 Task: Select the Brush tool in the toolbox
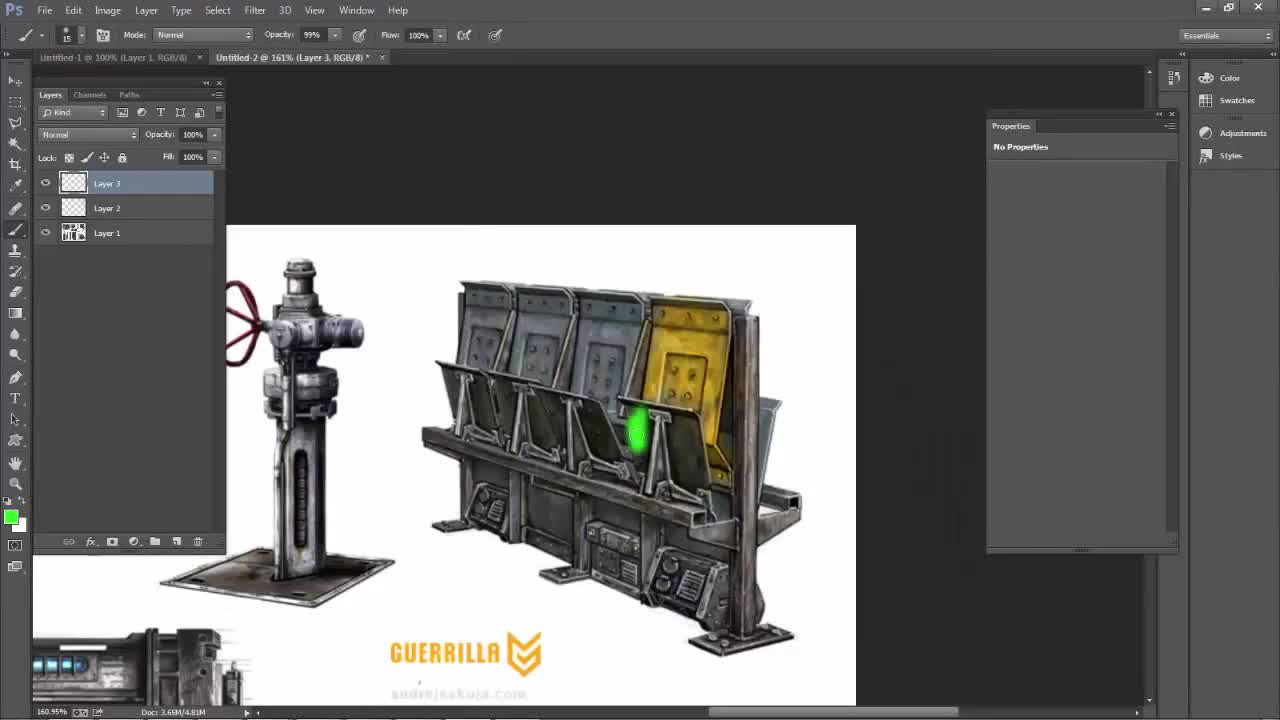pos(15,229)
